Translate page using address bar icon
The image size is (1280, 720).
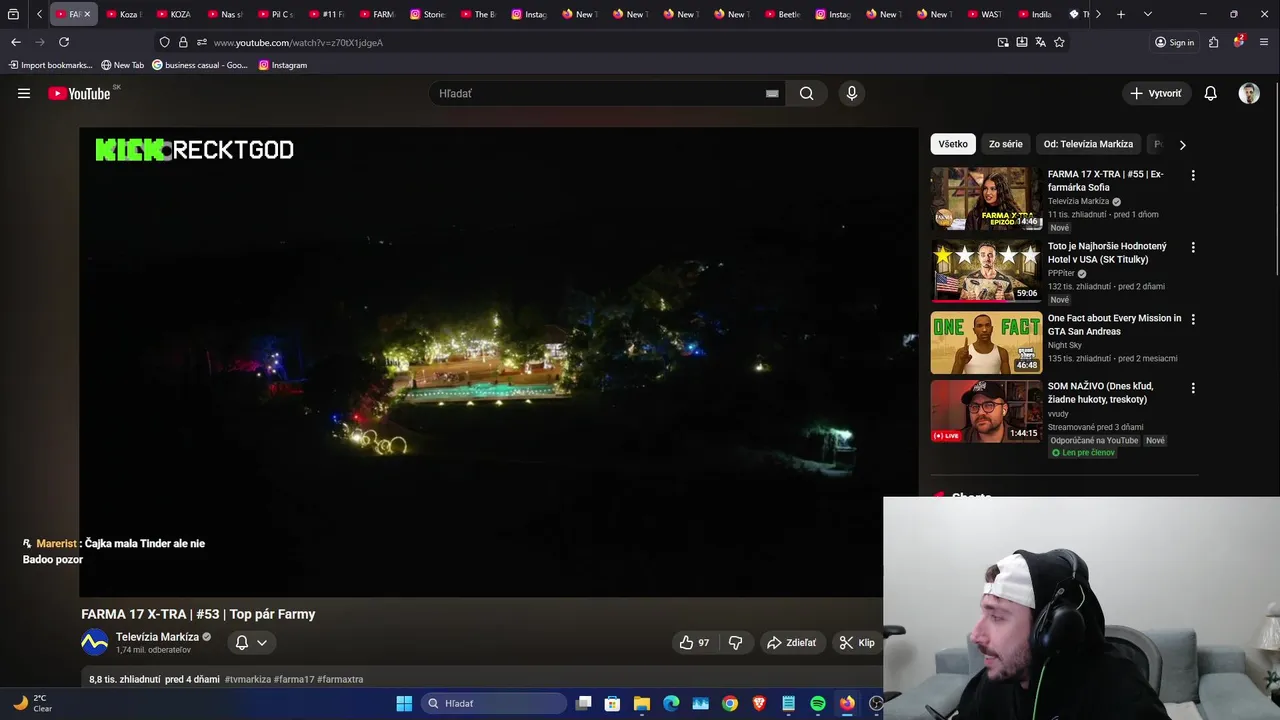click(1040, 42)
